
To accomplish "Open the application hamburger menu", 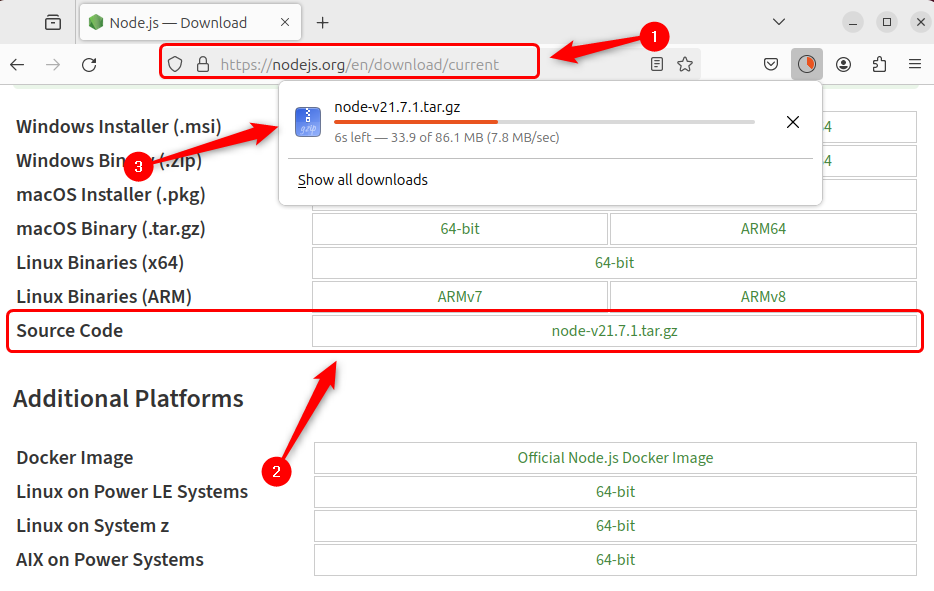I will tap(915, 64).
